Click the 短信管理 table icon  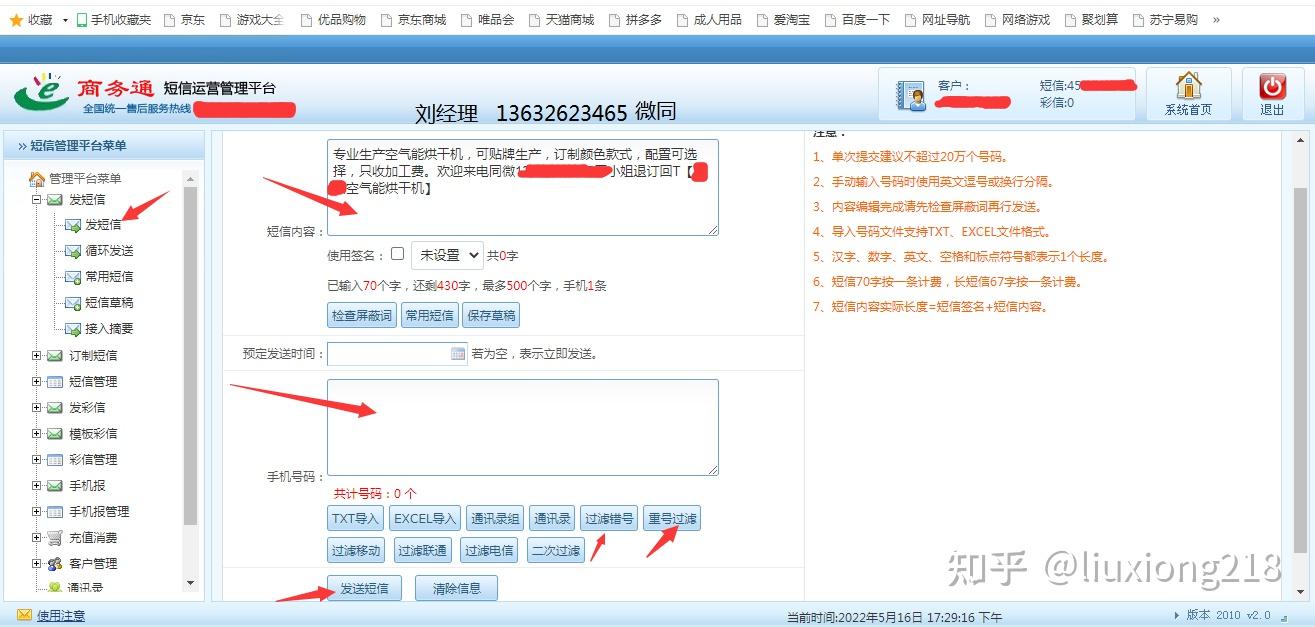tap(54, 382)
